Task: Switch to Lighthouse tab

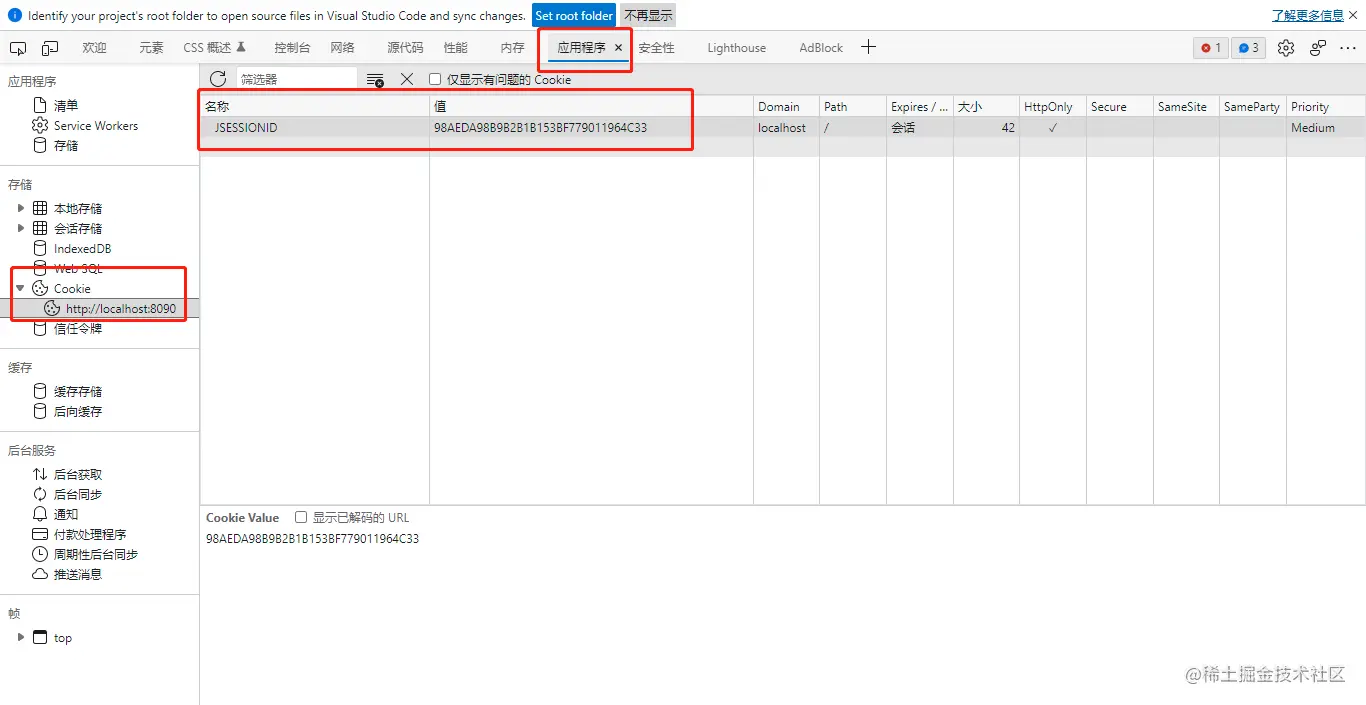Action: [736, 48]
